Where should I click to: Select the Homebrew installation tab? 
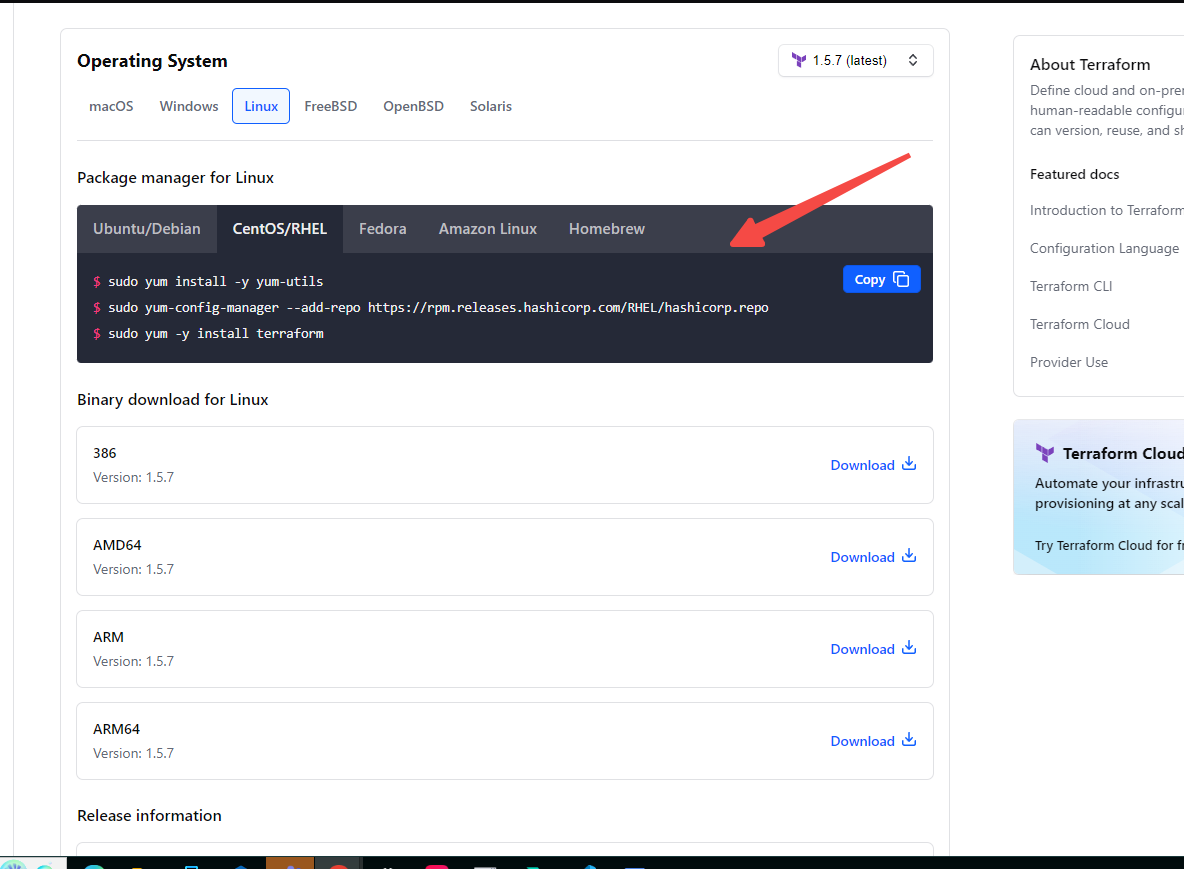tap(607, 229)
